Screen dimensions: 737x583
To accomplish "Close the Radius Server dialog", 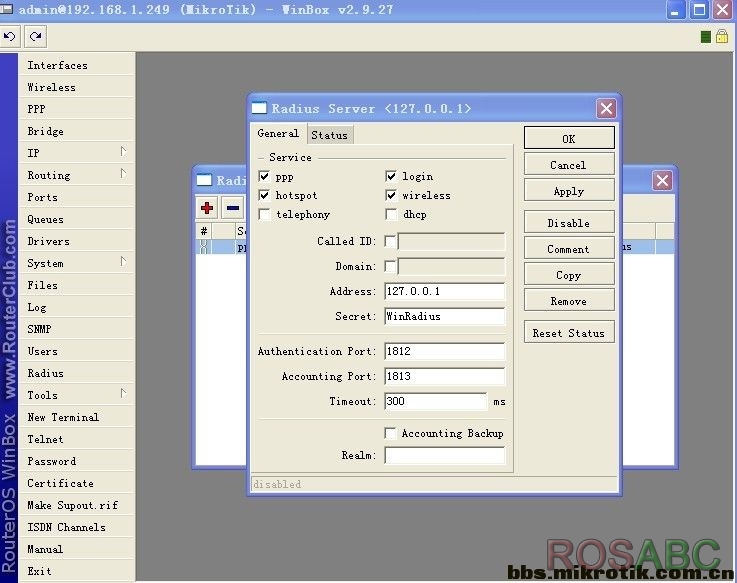I will (606, 109).
